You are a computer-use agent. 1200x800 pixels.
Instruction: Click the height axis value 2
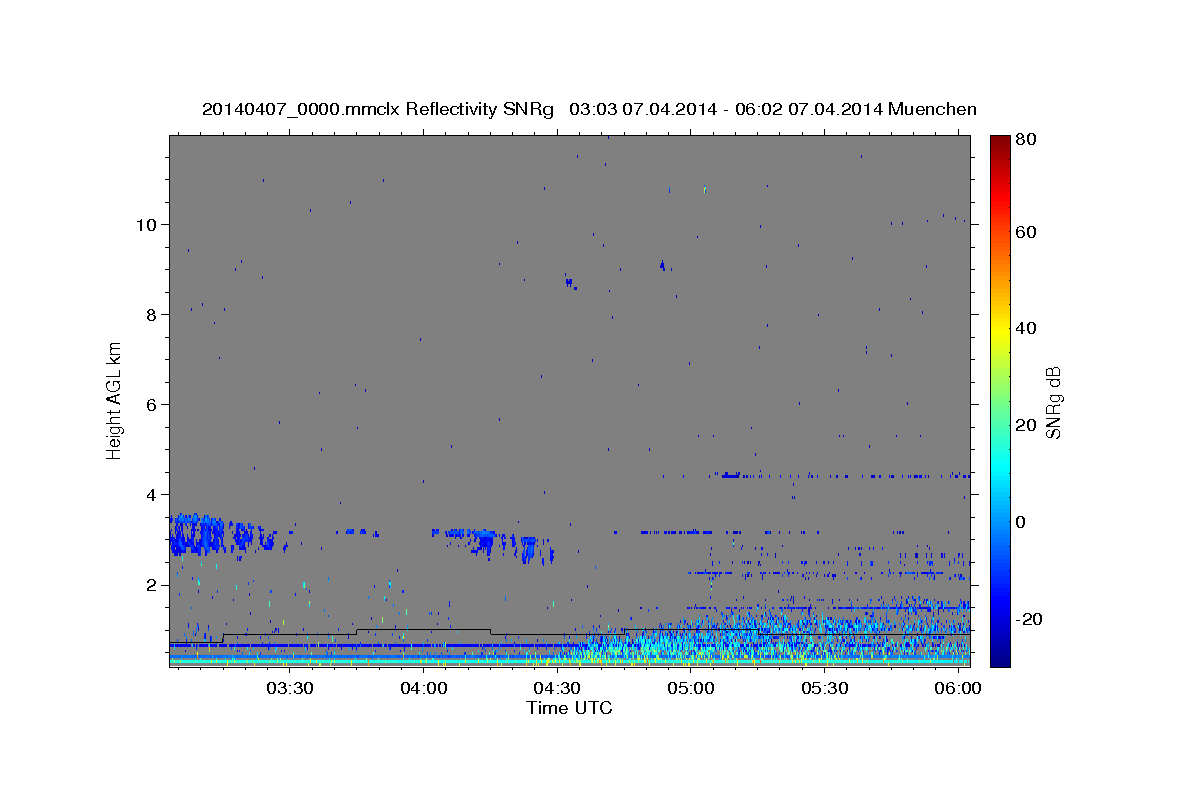click(x=151, y=584)
